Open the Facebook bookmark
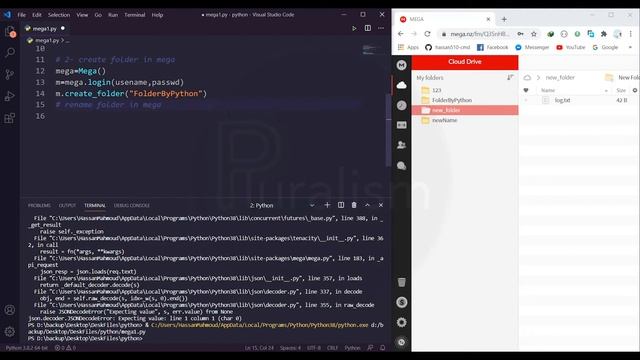The height and width of the screenshot is (360, 640). point(493,47)
